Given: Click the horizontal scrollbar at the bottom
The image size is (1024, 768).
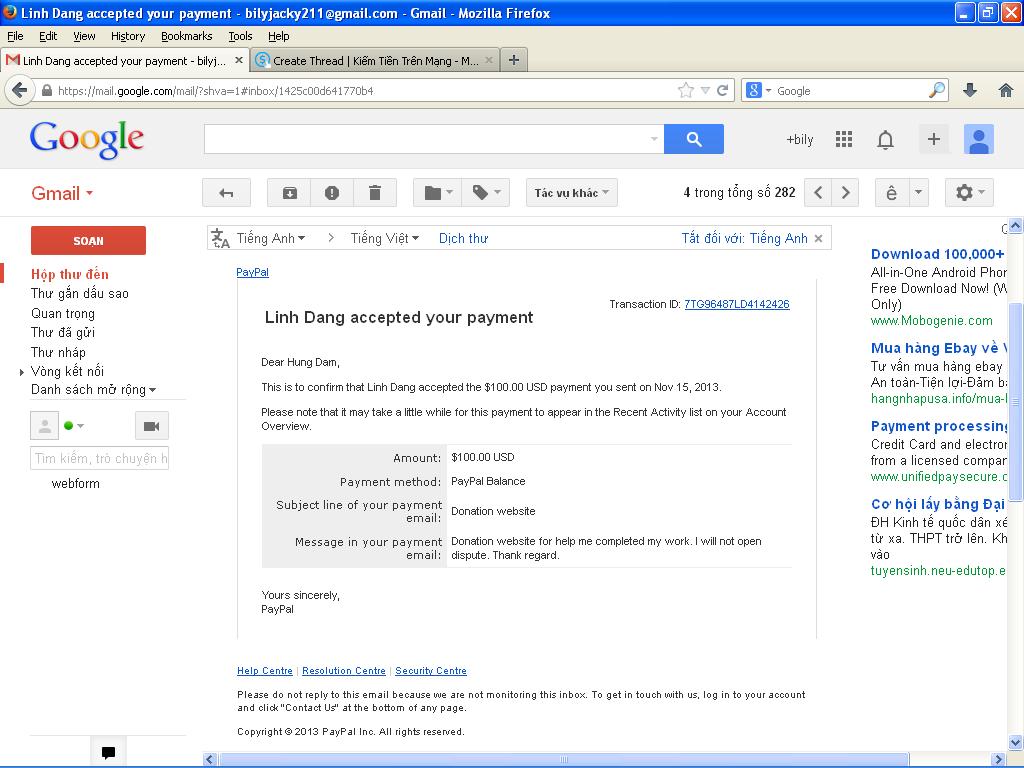Looking at the screenshot, I should (564, 760).
